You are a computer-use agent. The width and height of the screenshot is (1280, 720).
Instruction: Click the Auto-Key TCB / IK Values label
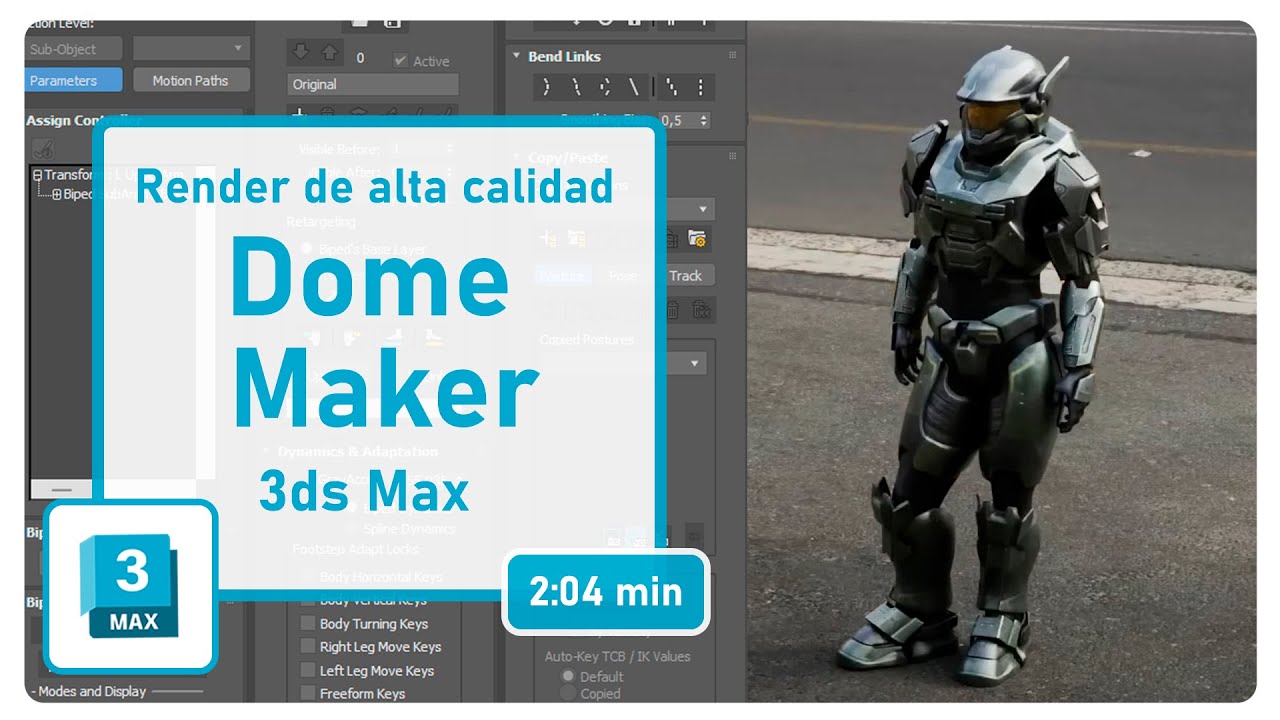(617, 656)
